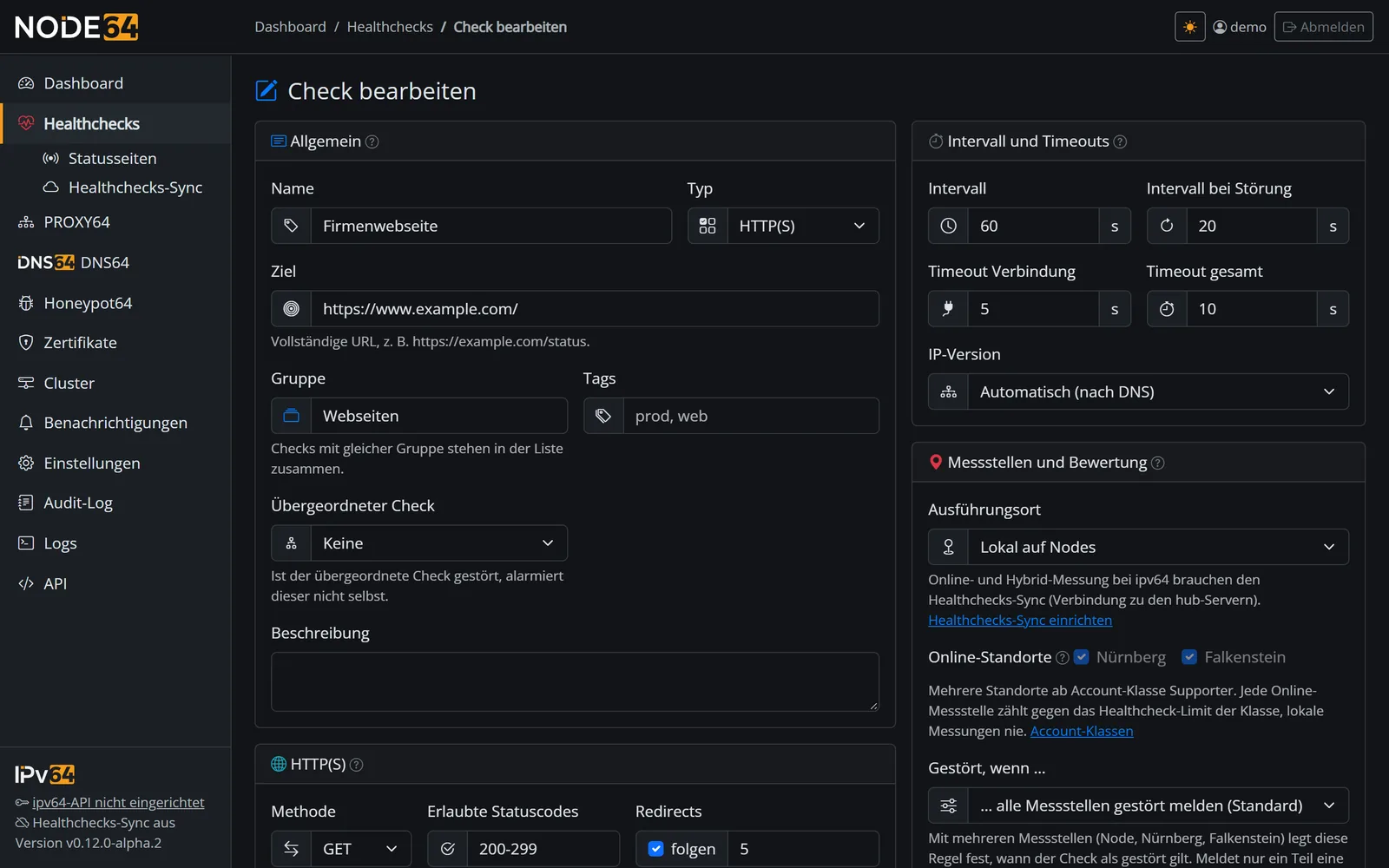
Task: Toggle the light/dark theme sun icon
Action: (1189, 27)
